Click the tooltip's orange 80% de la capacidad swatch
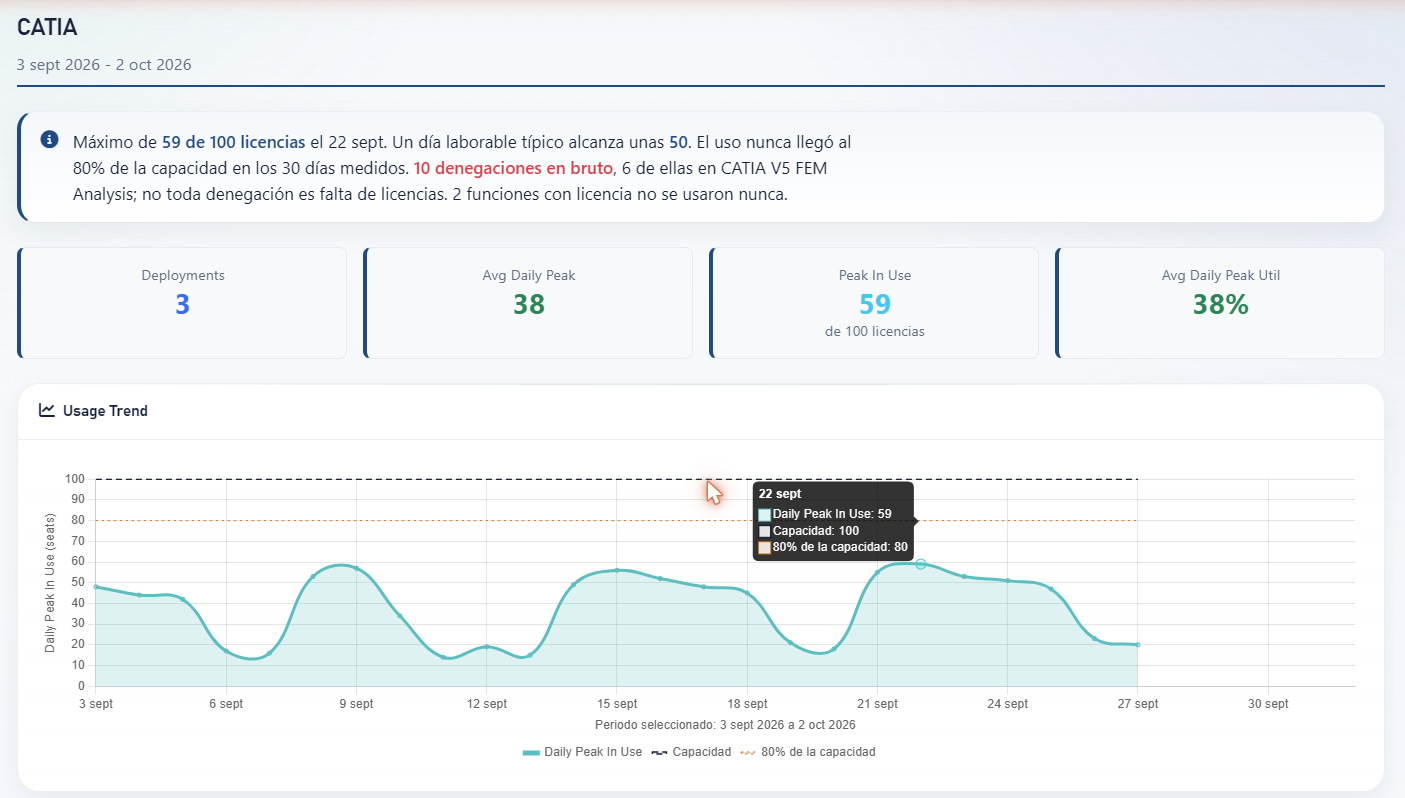The width and height of the screenshot is (1405, 798). tap(765, 547)
